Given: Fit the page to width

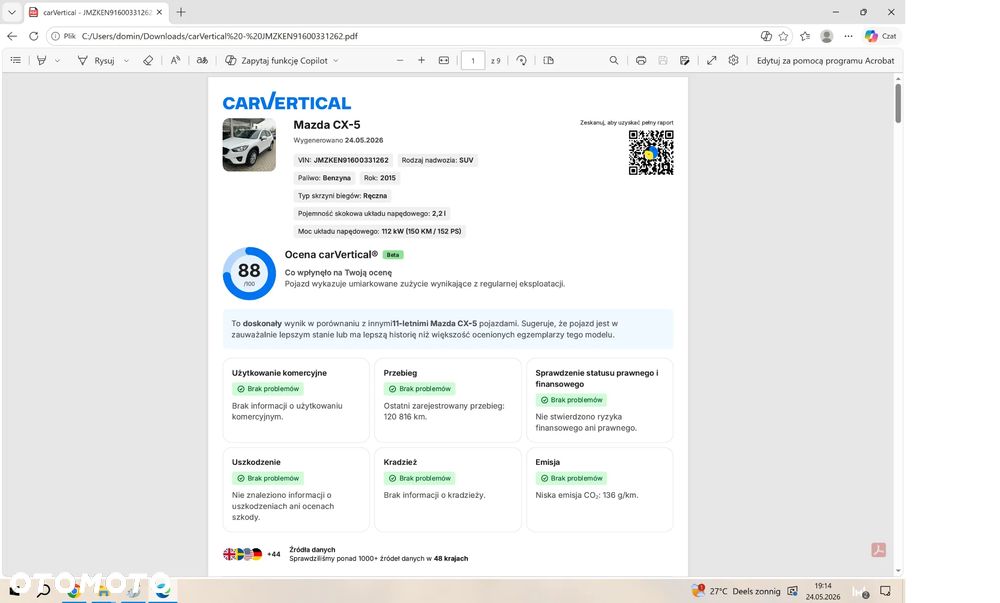Looking at the screenshot, I should click(x=444, y=61).
